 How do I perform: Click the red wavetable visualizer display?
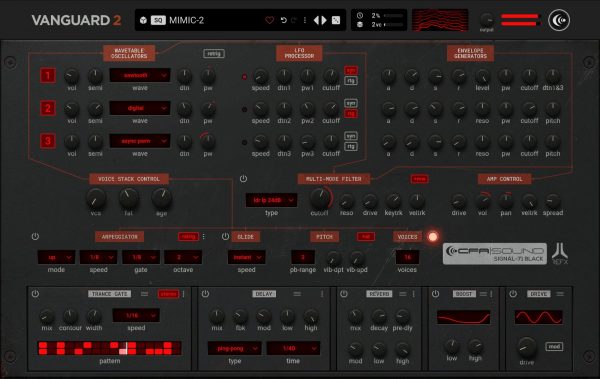(x=440, y=20)
